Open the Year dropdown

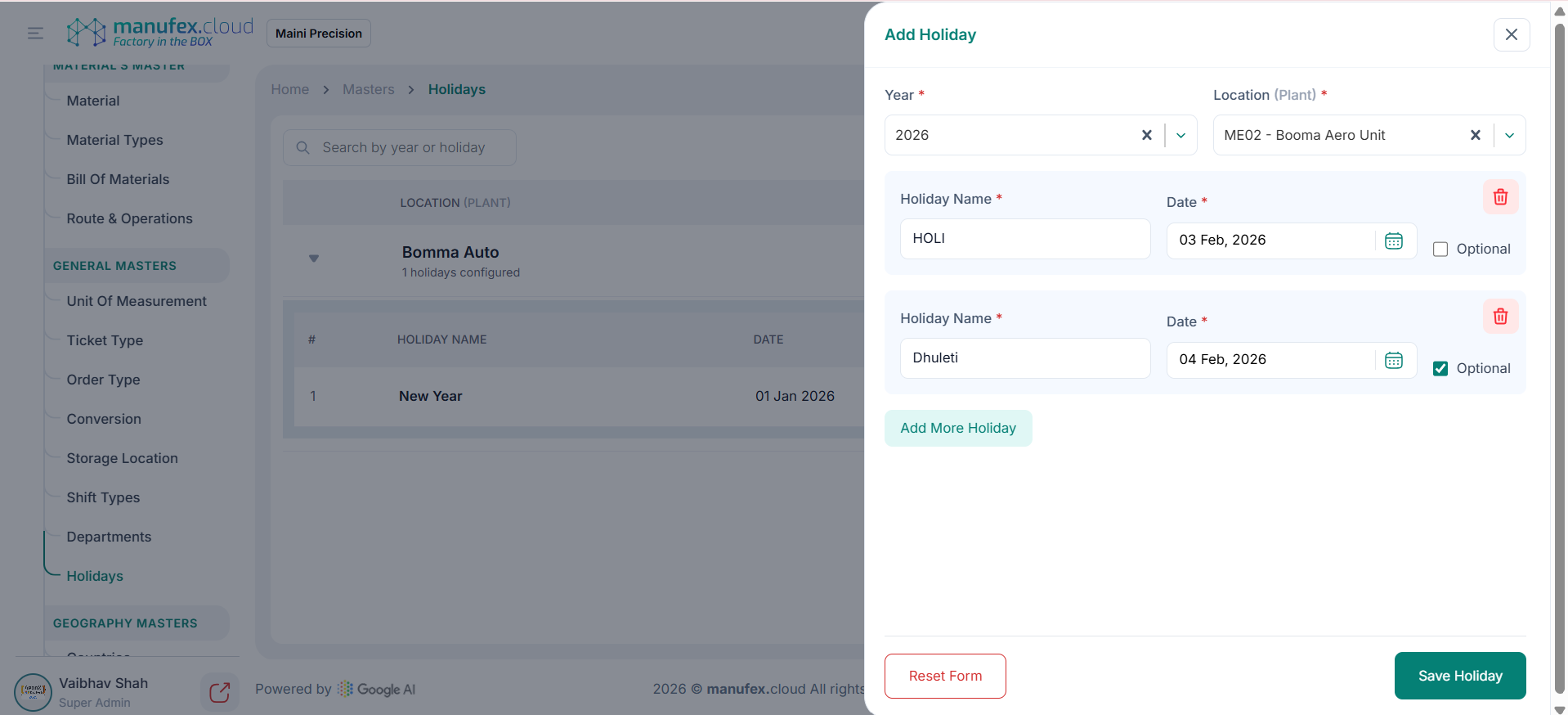click(1181, 136)
